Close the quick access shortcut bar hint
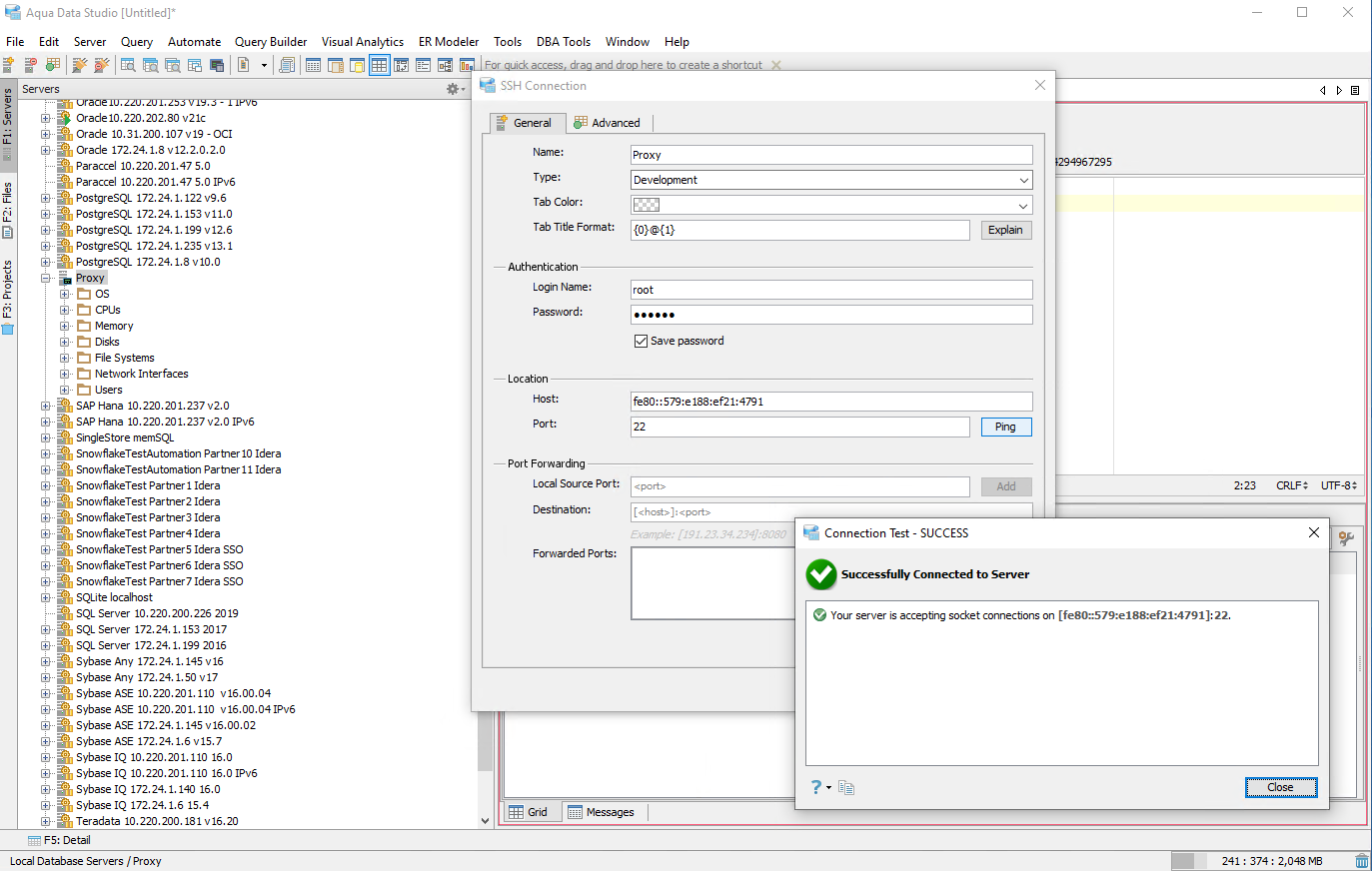The image size is (1372, 871). (776, 66)
